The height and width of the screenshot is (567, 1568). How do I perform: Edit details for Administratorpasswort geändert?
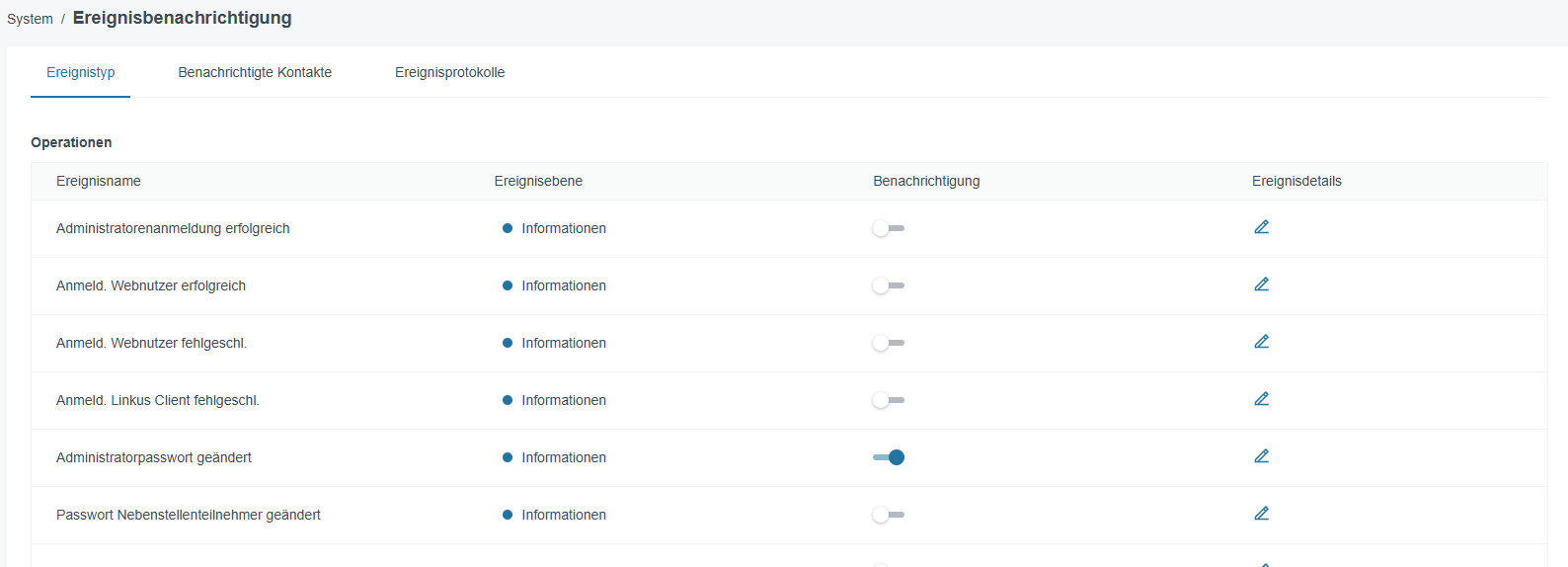pos(1261,456)
